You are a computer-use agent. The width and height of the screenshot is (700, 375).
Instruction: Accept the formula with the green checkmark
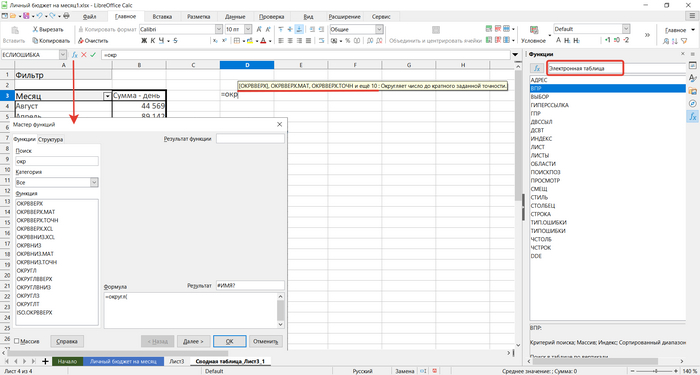click(x=93, y=54)
